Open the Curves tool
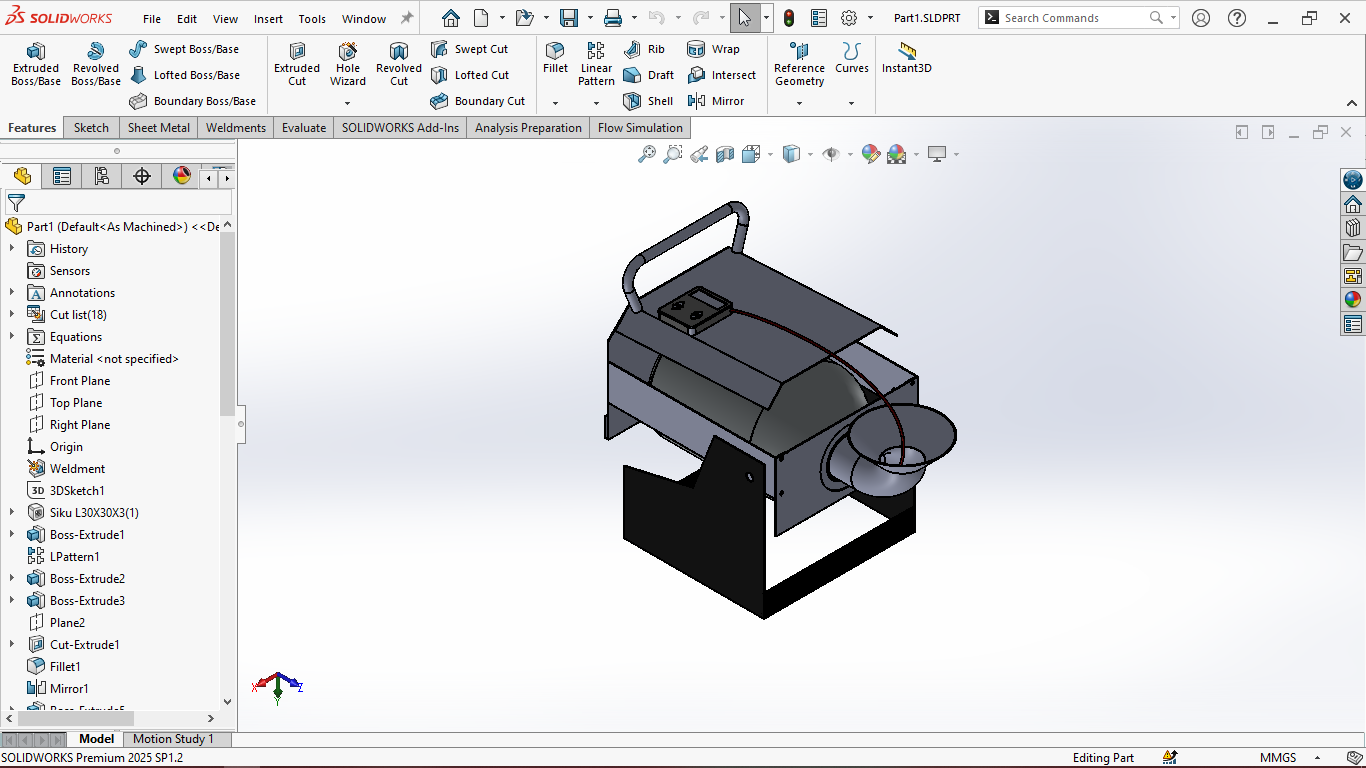Viewport: 1366px width, 768px height. [x=852, y=58]
